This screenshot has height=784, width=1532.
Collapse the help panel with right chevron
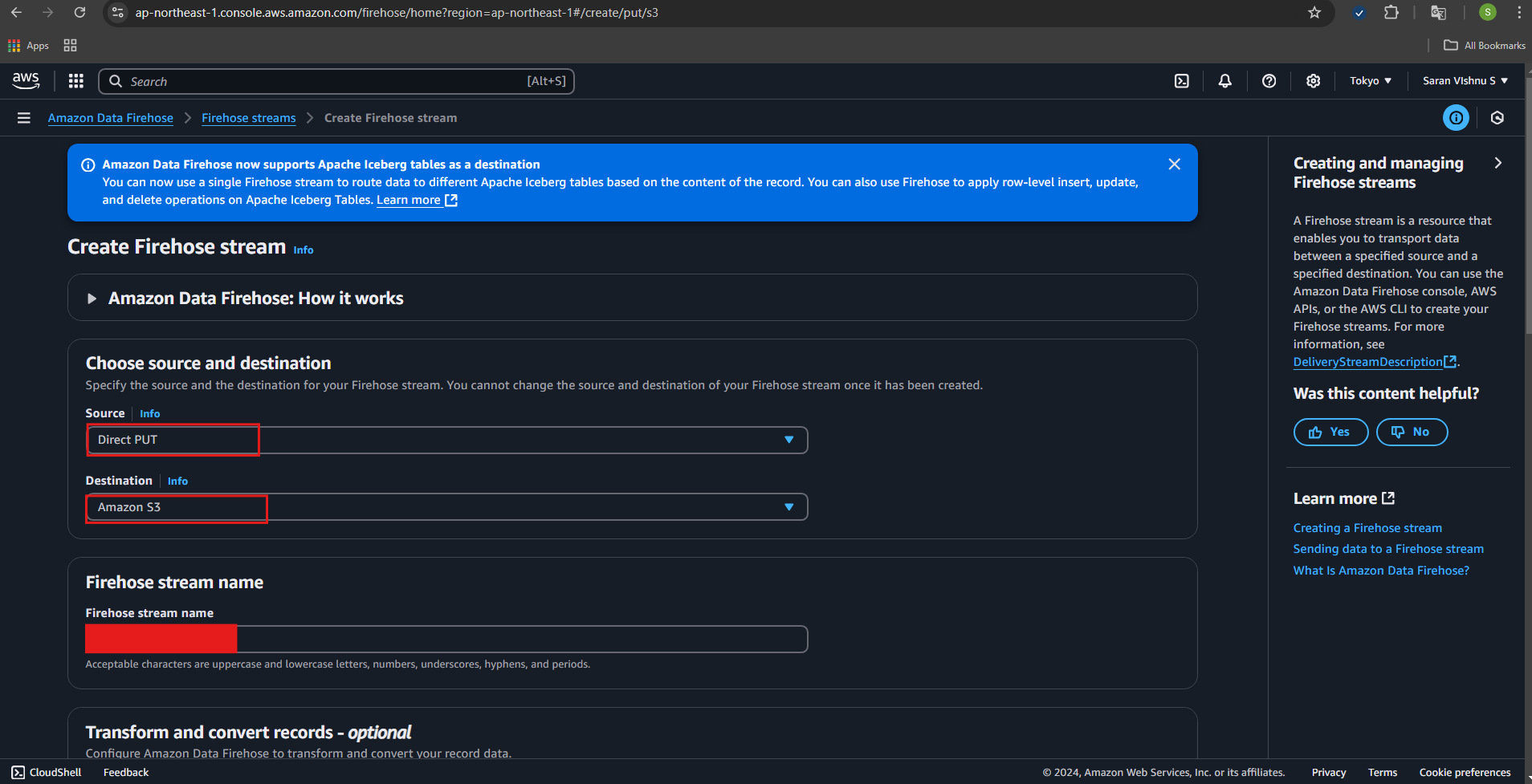(x=1497, y=163)
